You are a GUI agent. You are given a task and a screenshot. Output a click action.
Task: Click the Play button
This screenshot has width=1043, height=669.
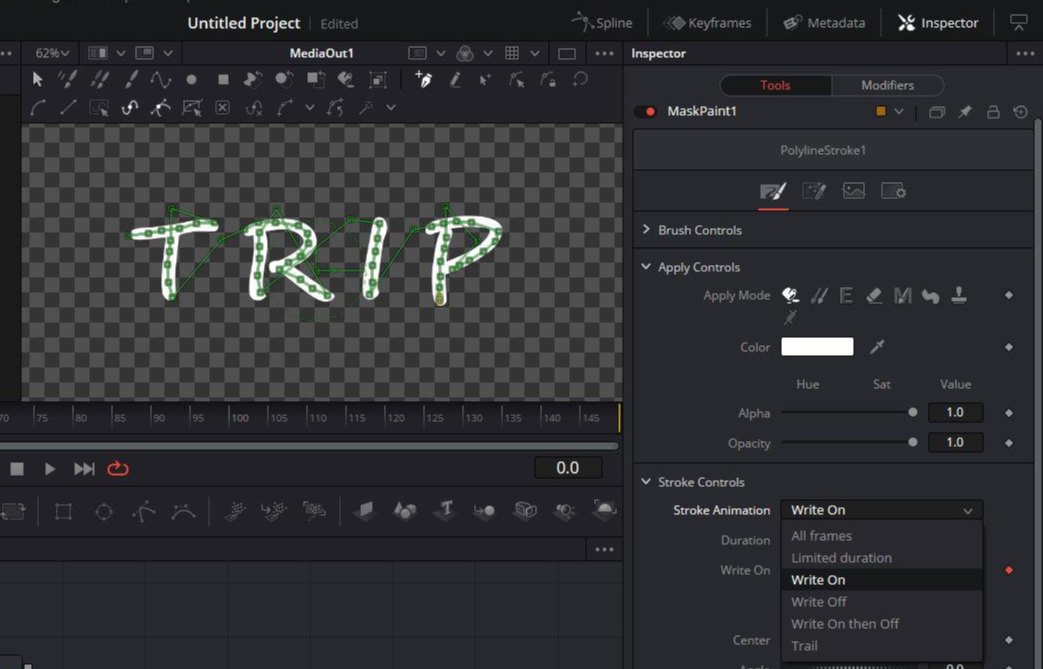pos(50,469)
